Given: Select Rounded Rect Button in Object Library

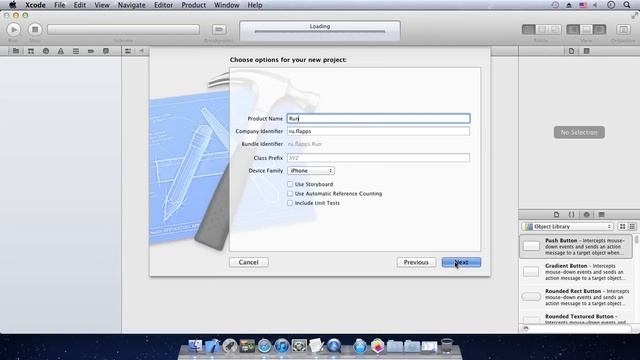Looking at the screenshot, I should [576, 297].
